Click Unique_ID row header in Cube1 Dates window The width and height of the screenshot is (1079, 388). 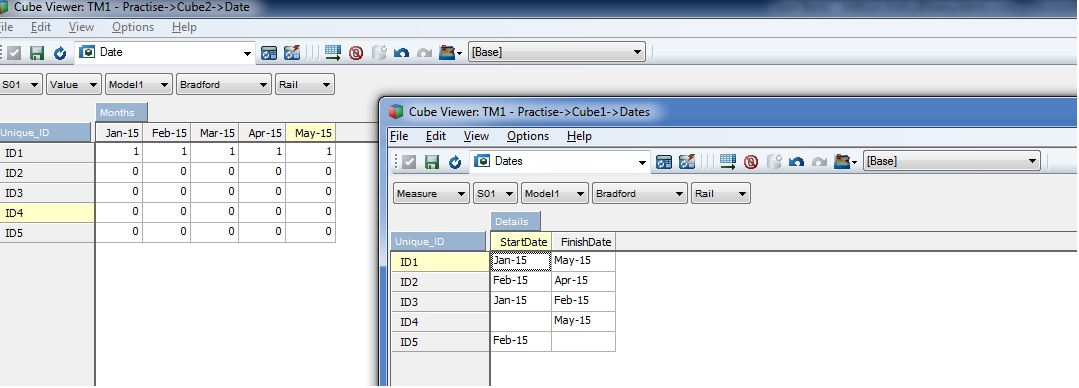pos(439,241)
